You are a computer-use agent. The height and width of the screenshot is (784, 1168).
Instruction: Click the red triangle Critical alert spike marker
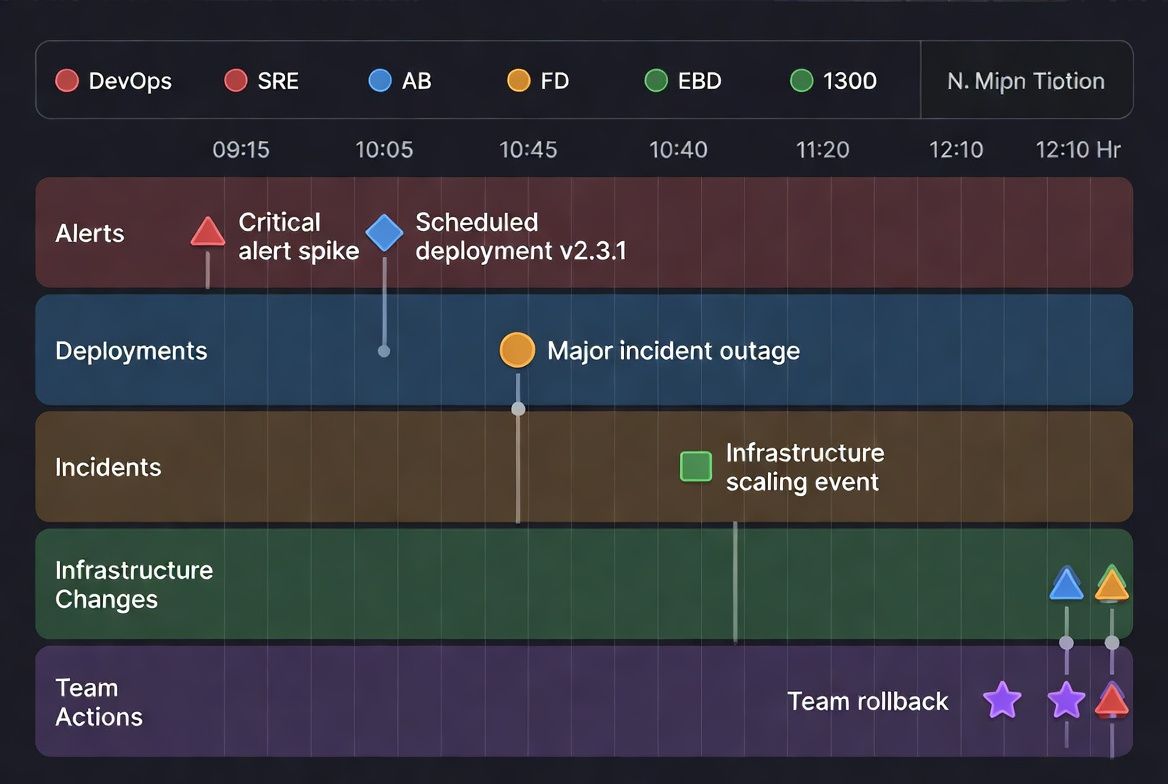(x=208, y=232)
